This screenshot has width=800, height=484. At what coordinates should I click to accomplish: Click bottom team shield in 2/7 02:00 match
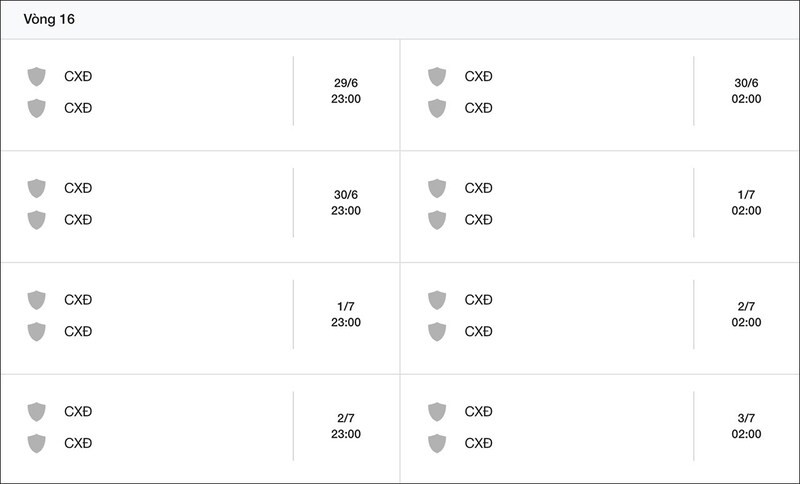(x=437, y=332)
